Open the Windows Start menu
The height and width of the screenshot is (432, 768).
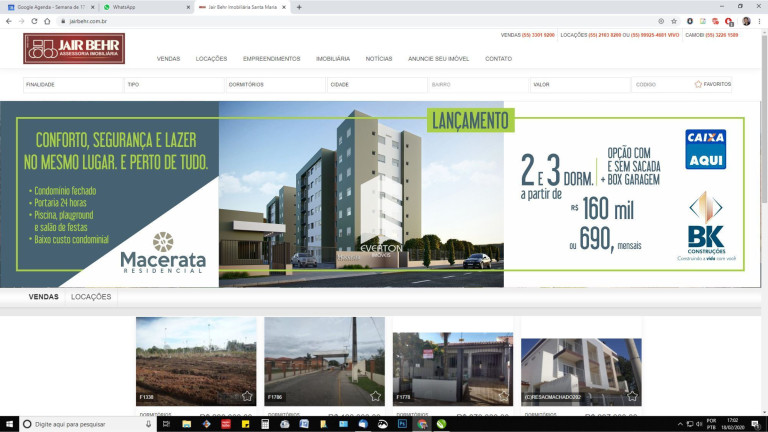coord(9,424)
